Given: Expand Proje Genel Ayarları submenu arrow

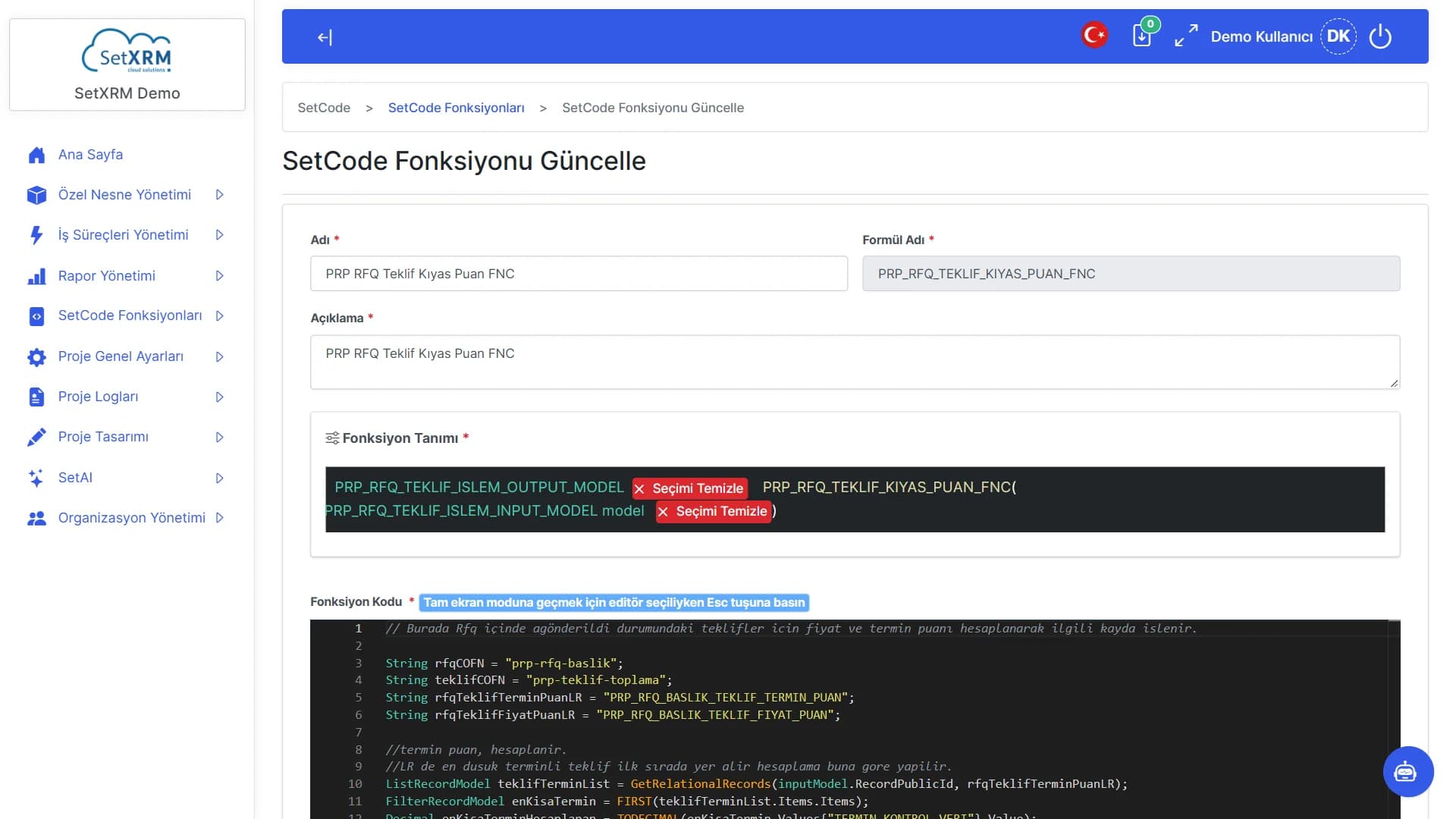Looking at the screenshot, I should (219, 356).
